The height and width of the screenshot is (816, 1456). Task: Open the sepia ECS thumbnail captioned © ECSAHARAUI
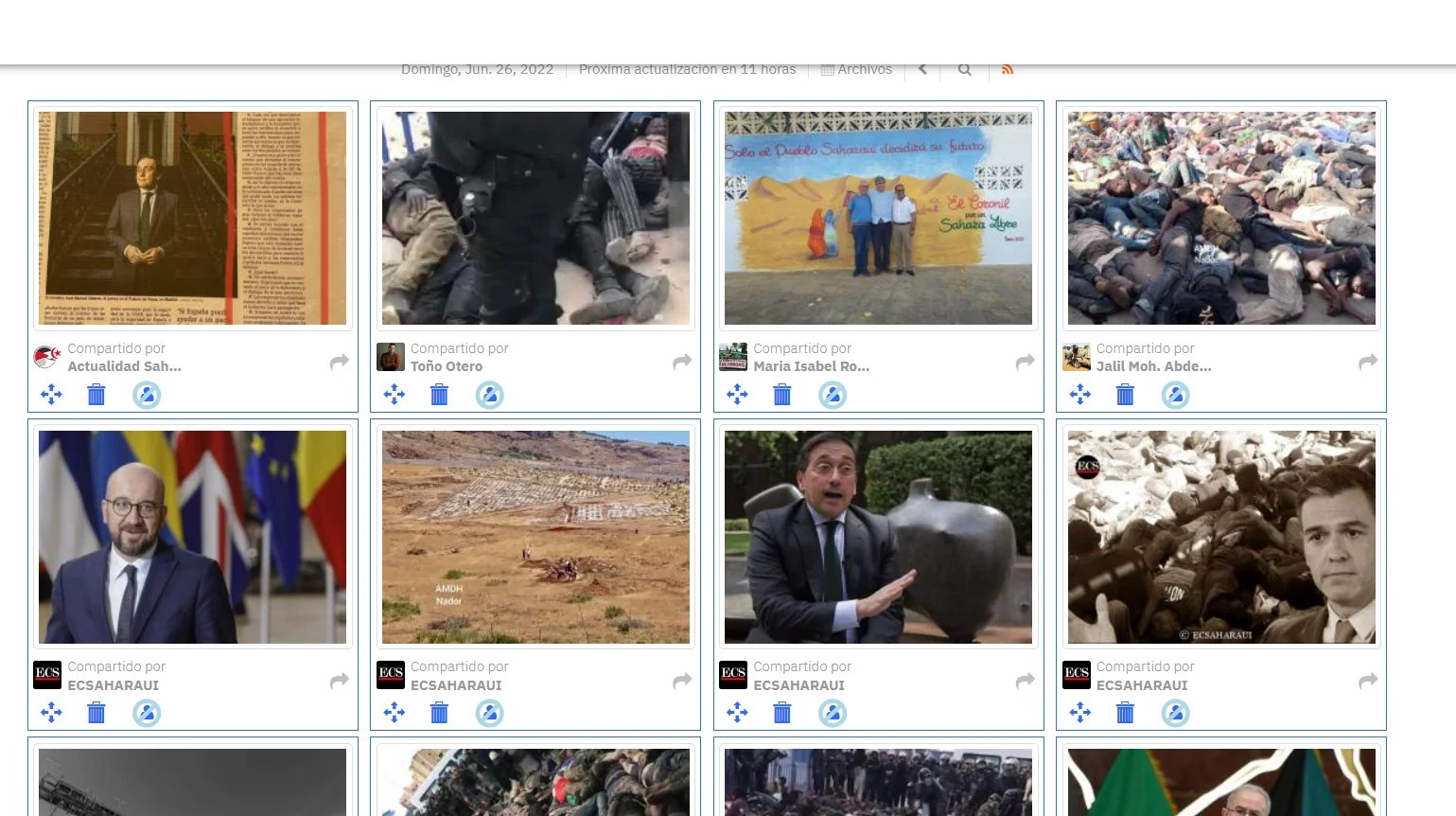(x=1221, y=538)
